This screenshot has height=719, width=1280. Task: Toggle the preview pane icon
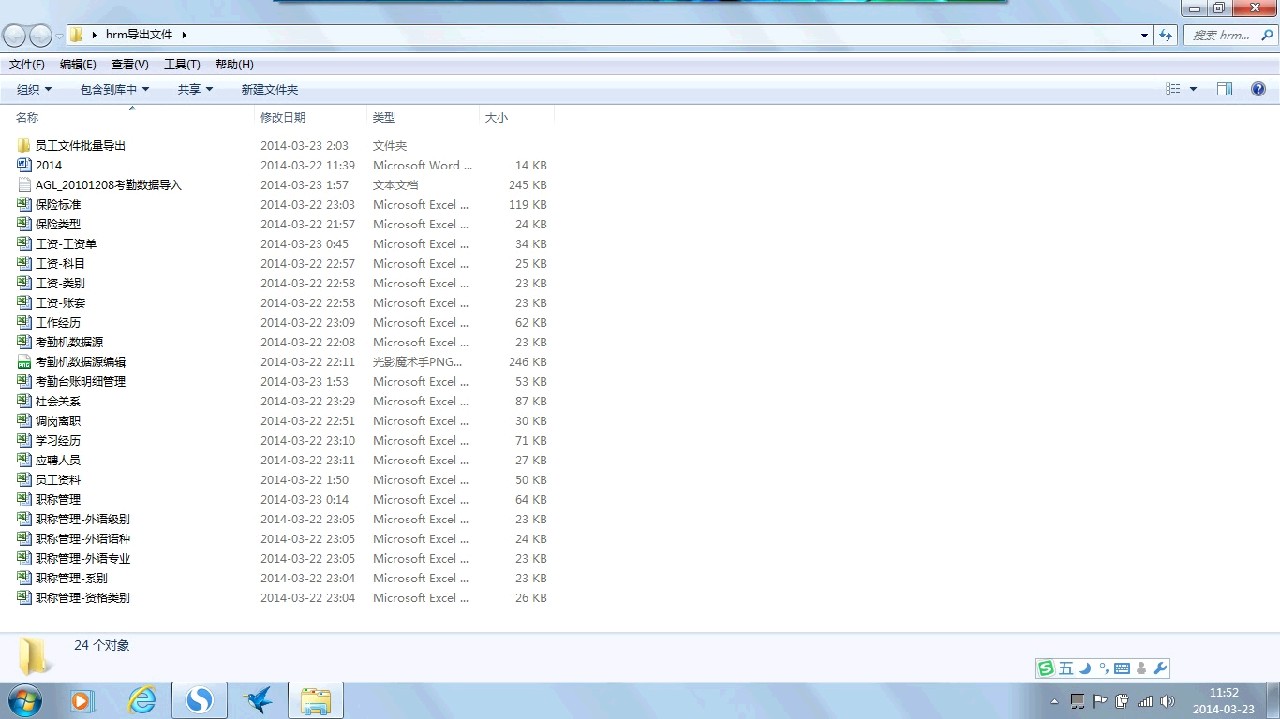(x=1224, y=89)
